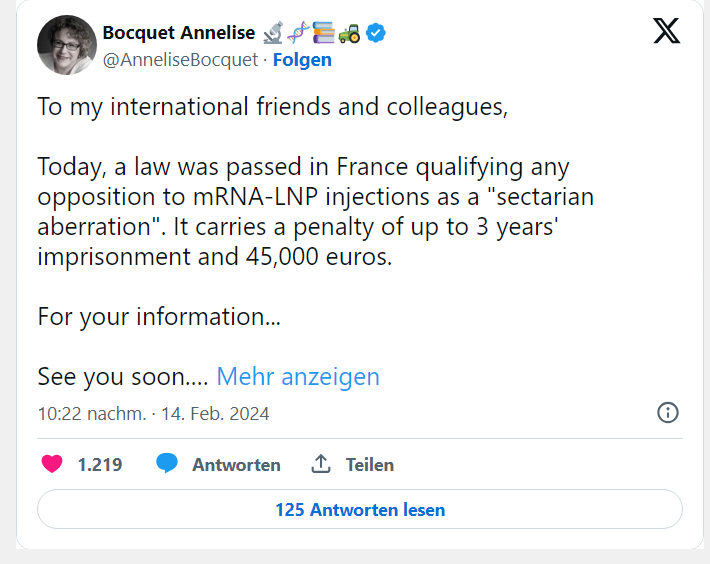This screenshot has height=564, width=710.
Task: Click the blue verified badge checkmark
Action: (x=376, y=33)
